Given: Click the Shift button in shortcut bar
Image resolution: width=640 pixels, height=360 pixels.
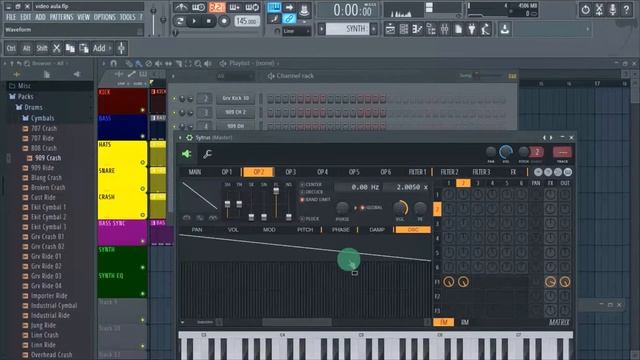Looking at the screenshot, I should 42,48.
